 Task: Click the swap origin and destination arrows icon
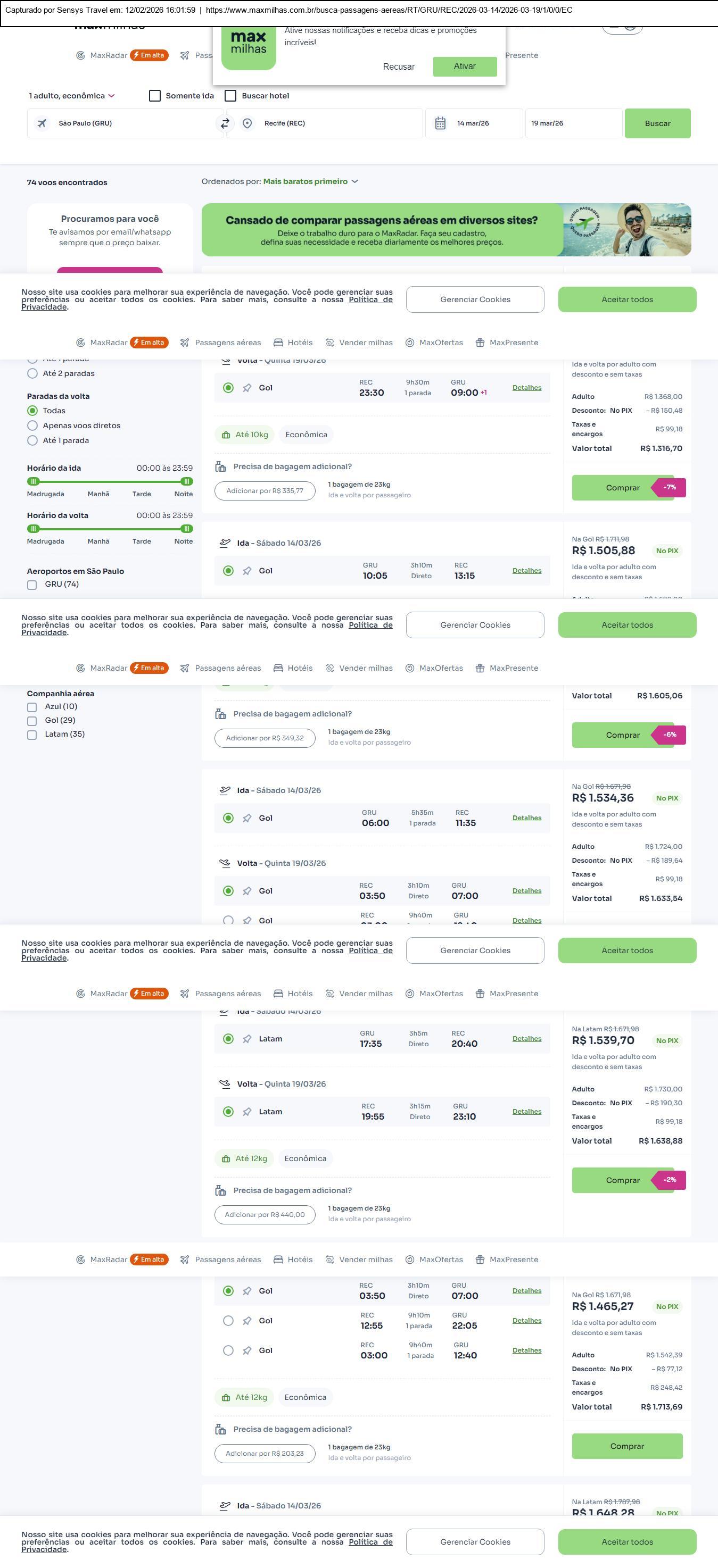pyautogui.click(x=225, y=123)
